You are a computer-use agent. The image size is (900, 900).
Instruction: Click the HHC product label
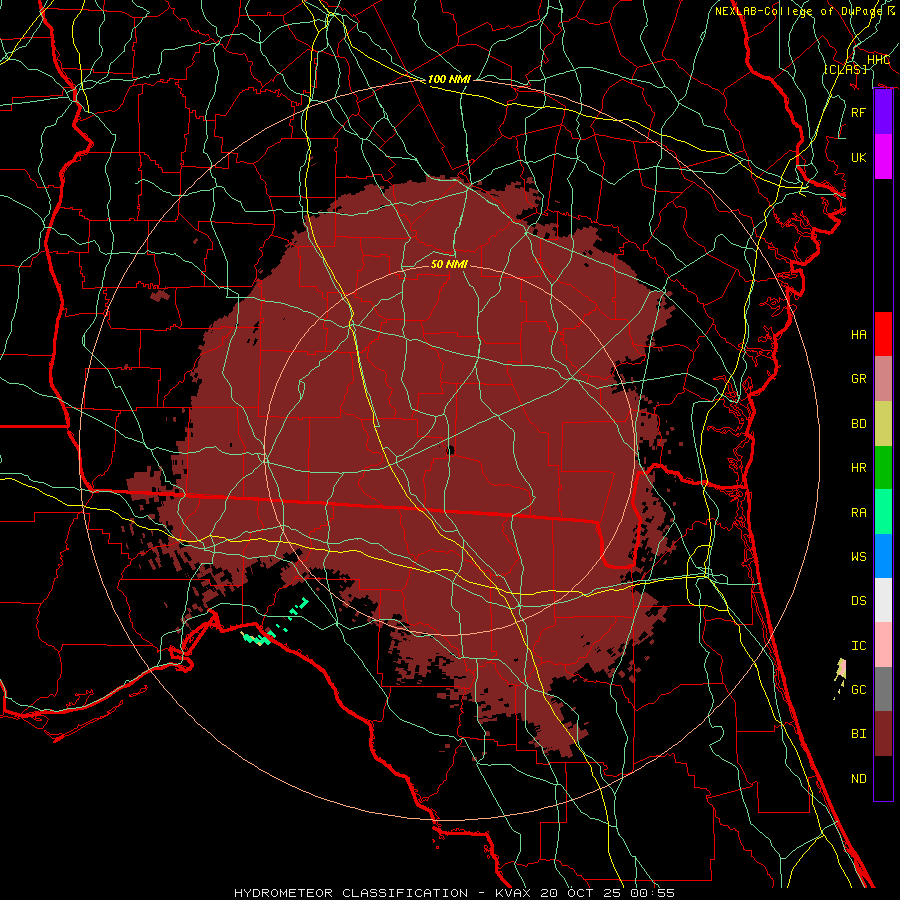[878, 60]
